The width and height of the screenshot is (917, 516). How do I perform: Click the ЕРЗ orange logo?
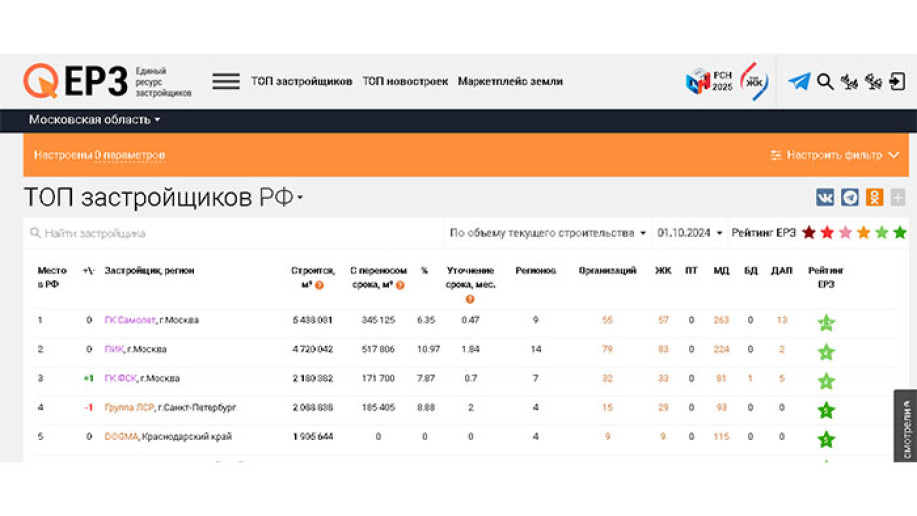click(76, 81)
